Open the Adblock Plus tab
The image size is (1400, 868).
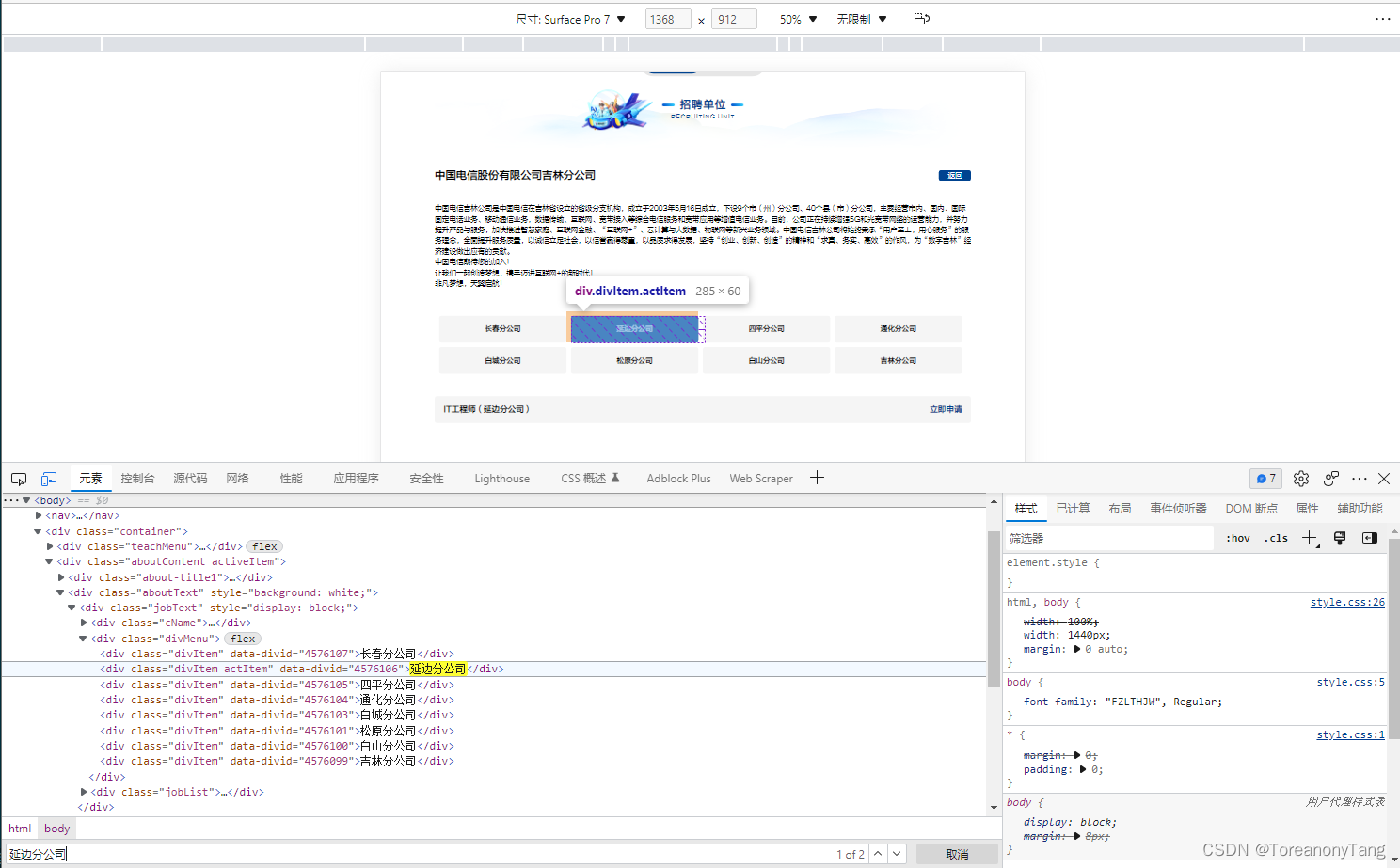[x=678, y=479]
